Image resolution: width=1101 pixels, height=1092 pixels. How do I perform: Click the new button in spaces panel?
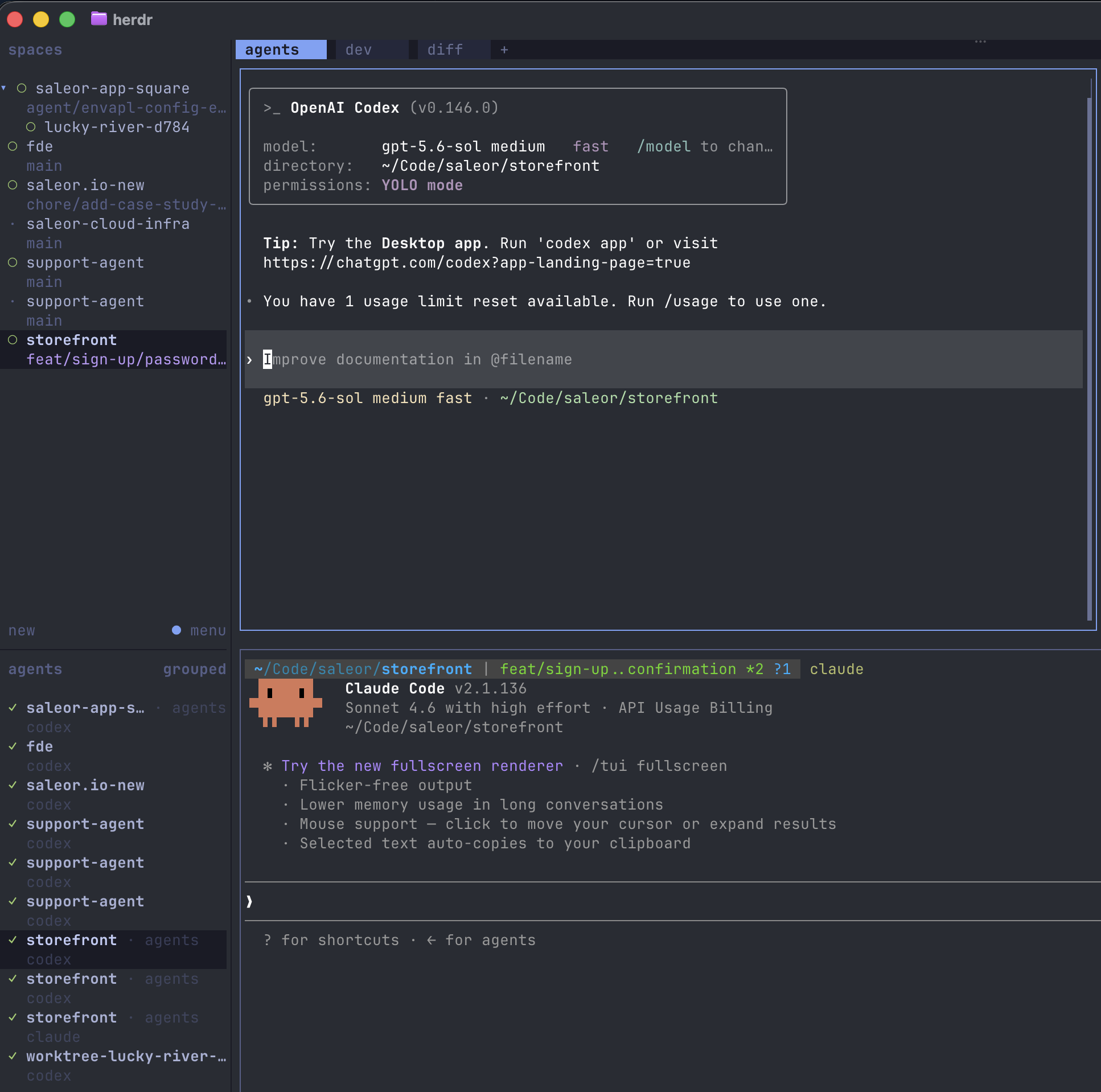tap(22, 631)
